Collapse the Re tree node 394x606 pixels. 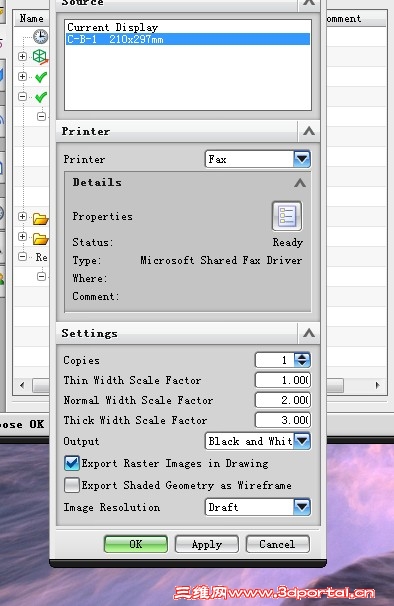(22, 257)
